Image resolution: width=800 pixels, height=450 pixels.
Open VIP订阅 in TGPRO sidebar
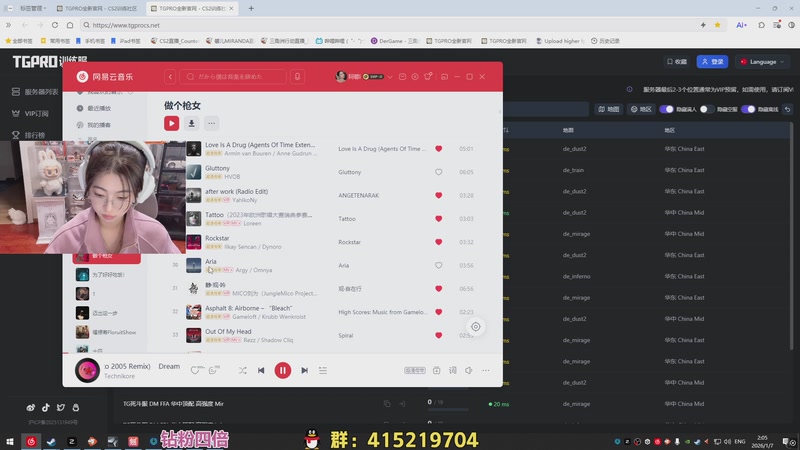pyautogui.click(x=31, y=113)
